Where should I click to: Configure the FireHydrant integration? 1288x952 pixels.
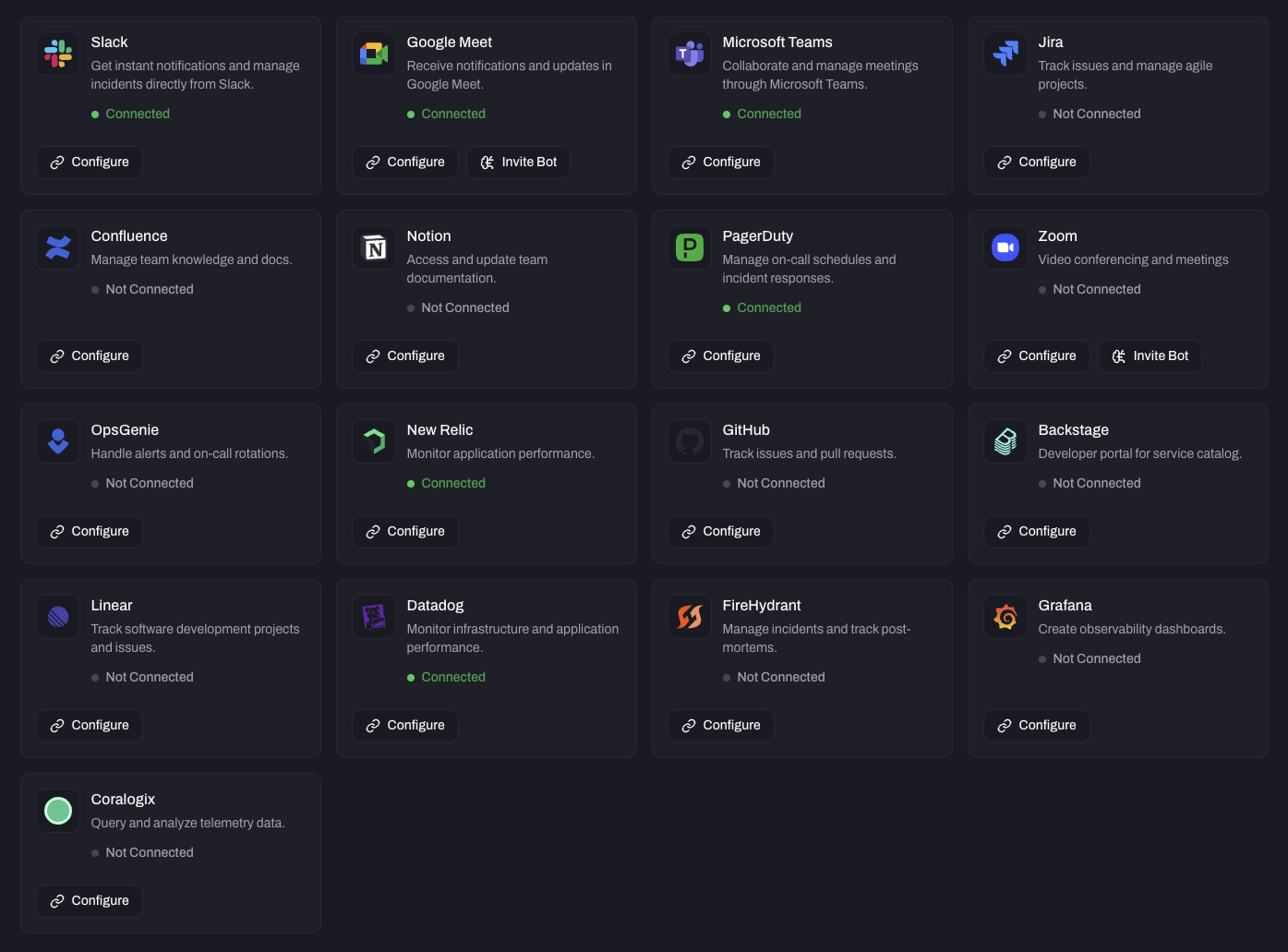point(721,726)
